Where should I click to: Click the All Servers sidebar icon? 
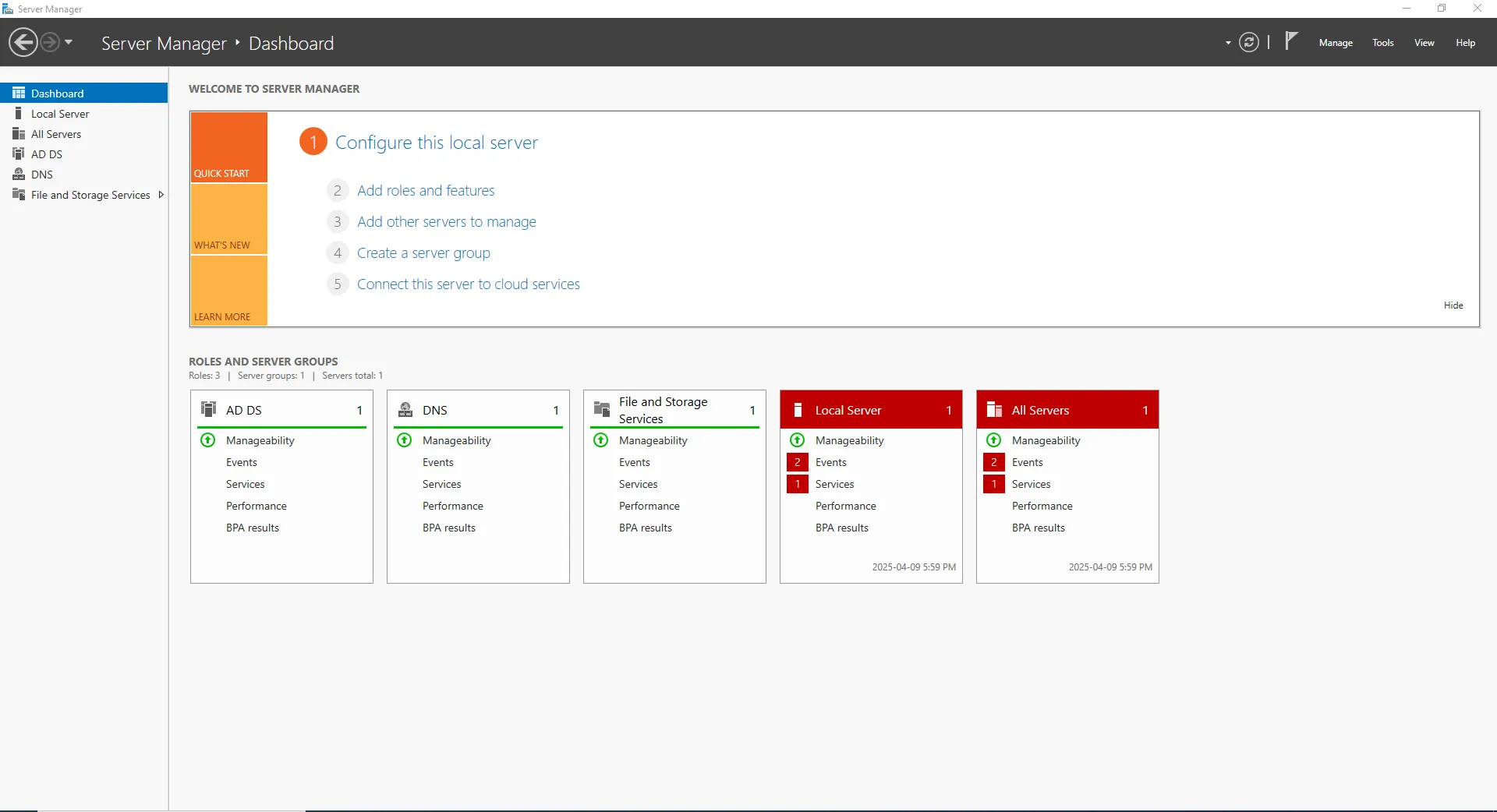pos(19,133)
